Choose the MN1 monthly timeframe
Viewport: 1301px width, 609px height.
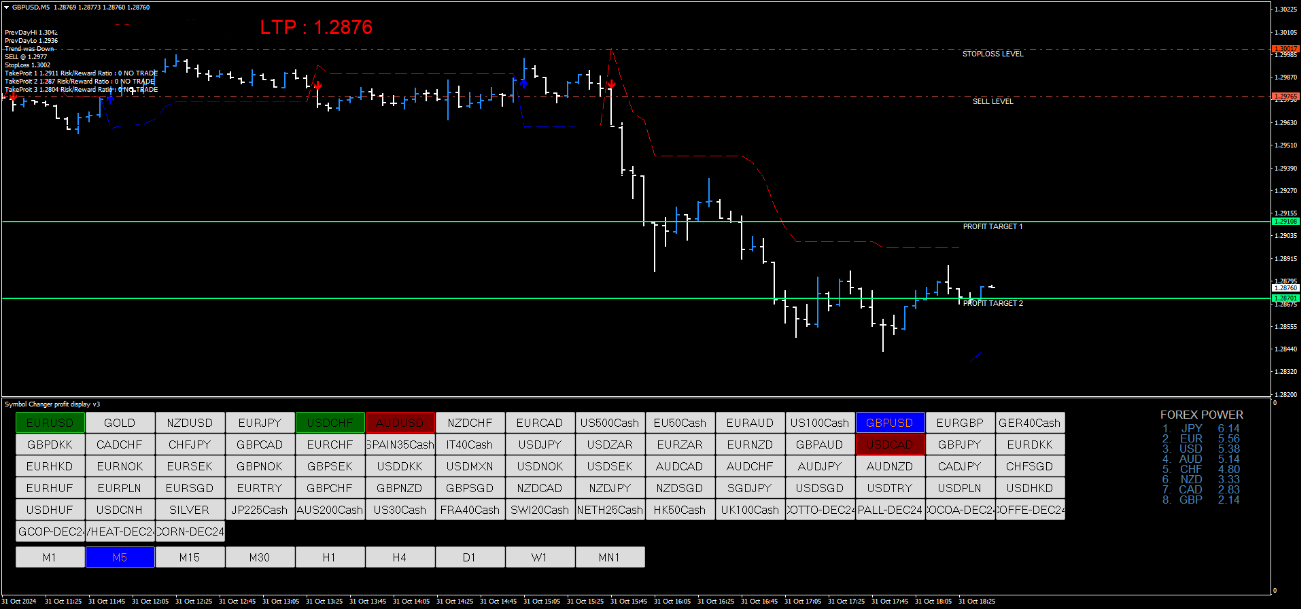(610, 557)
